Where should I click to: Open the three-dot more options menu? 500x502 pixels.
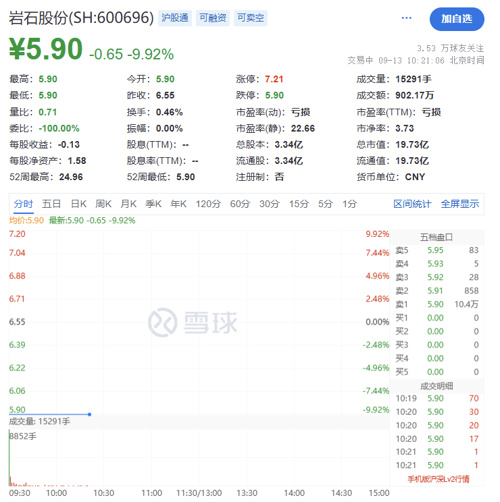pos(406,18)
